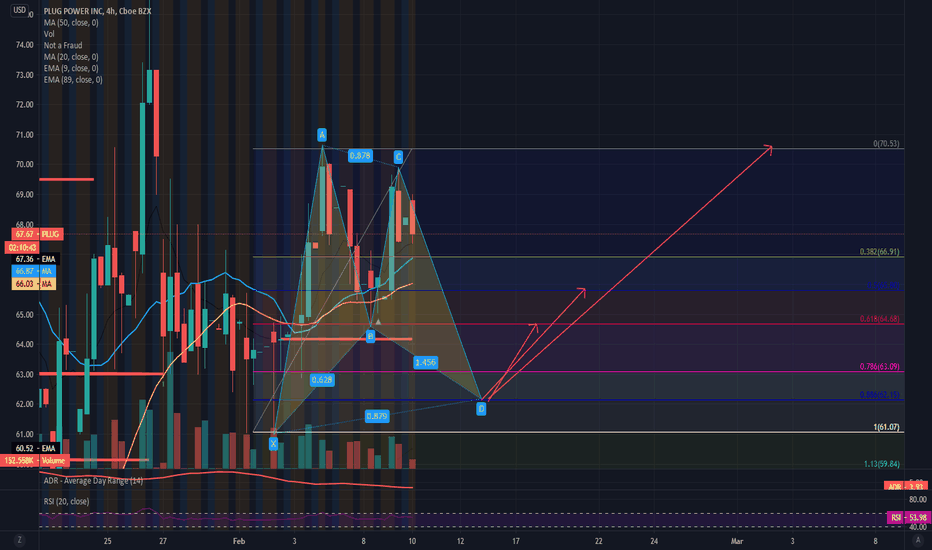
Task: Click the Feb date on time axis
Action: tap(239, 541)
